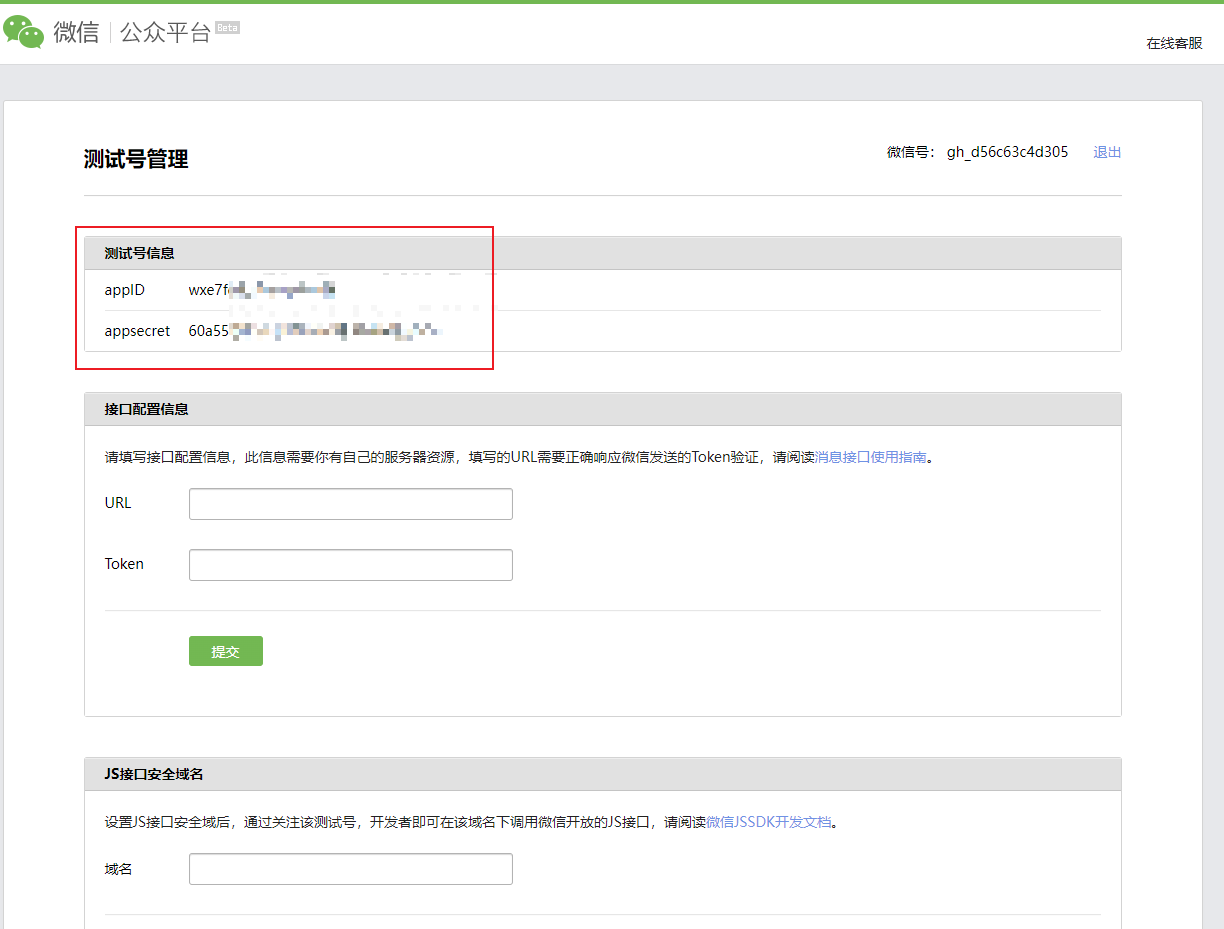Click inside the Token input field

[x=350, y=564]
